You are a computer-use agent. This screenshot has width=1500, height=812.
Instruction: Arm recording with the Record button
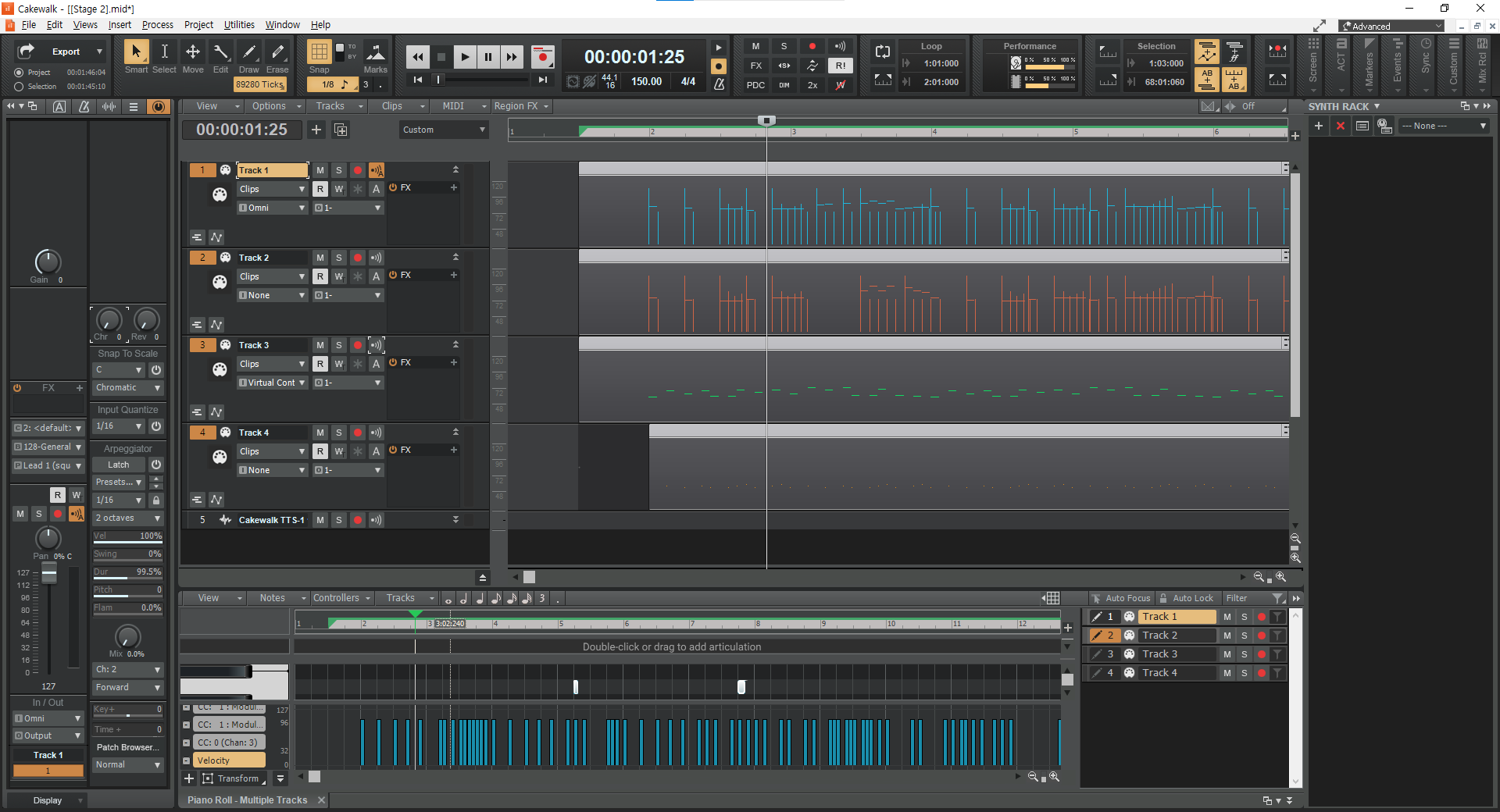tap(542, 56)
